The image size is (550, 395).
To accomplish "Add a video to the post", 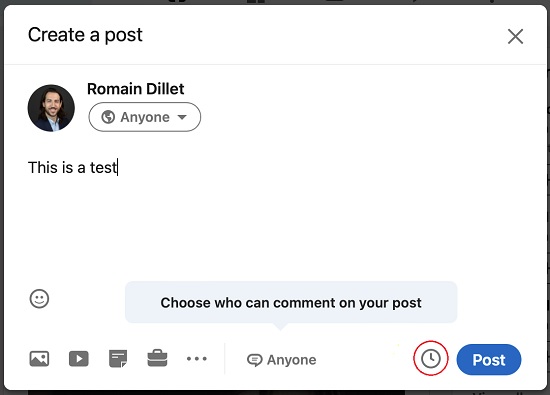I will tap(79, 359).
